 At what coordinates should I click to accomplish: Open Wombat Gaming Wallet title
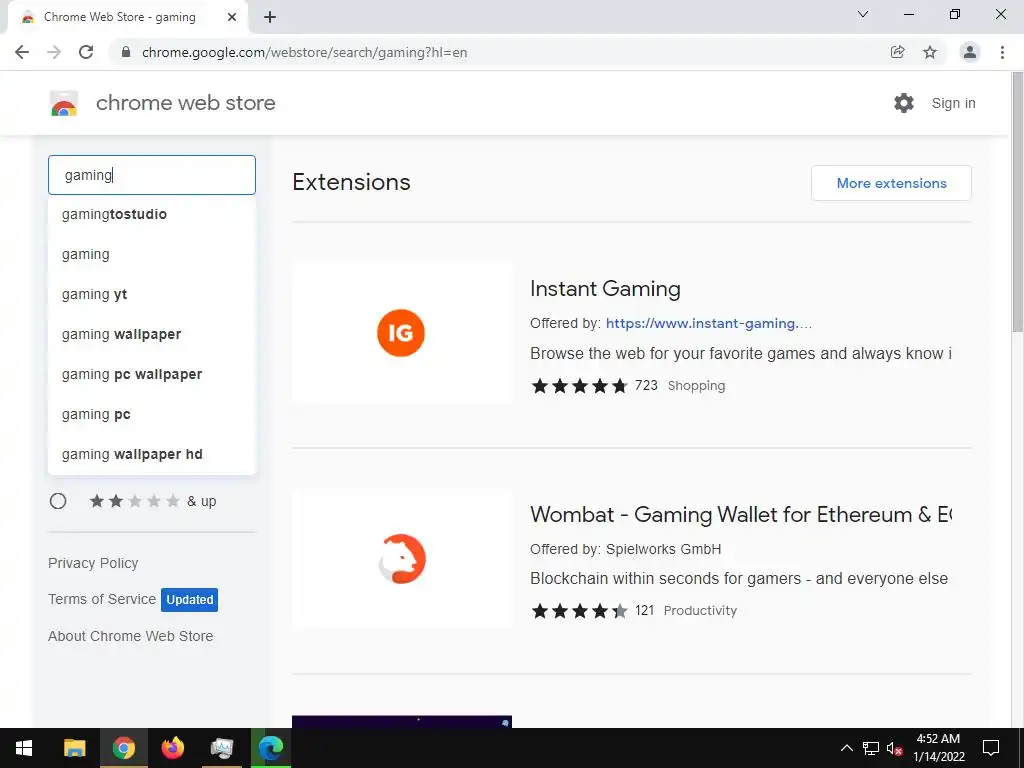pos(741,515)
